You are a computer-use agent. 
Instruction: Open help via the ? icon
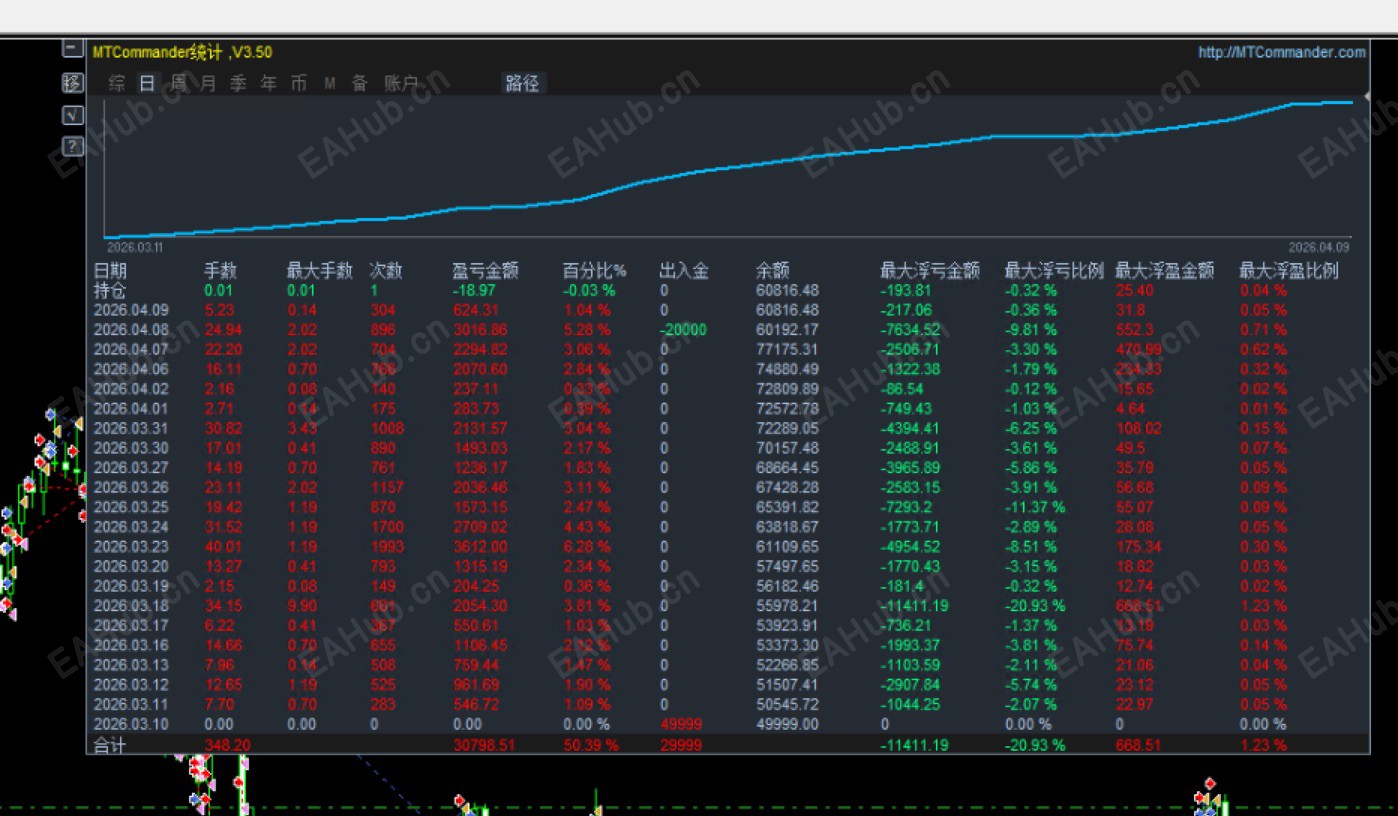tap(72, 147)
